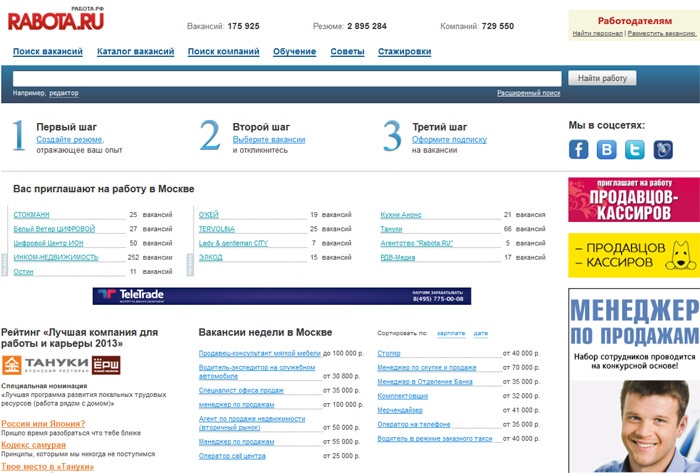This screenshot has height=473, width=700.
Task: Open the ЭЛКОД company link
Action: (x=210, y=257)
